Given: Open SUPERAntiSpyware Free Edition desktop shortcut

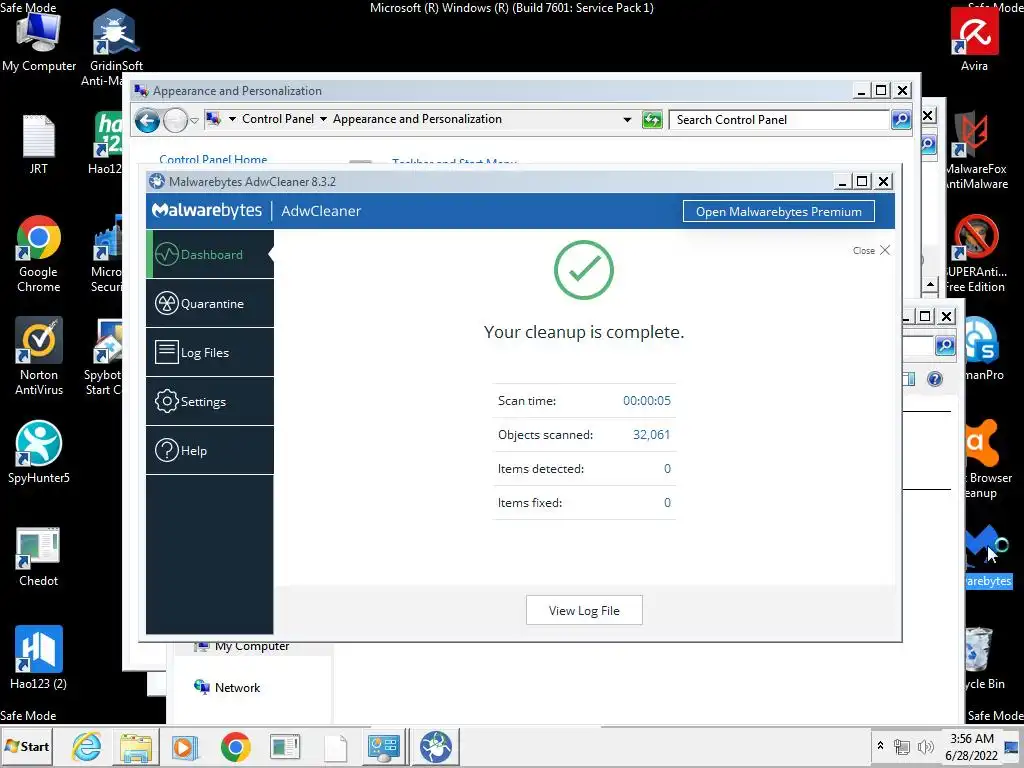Looking at the screenshot, I should click(x=976, y=253).
